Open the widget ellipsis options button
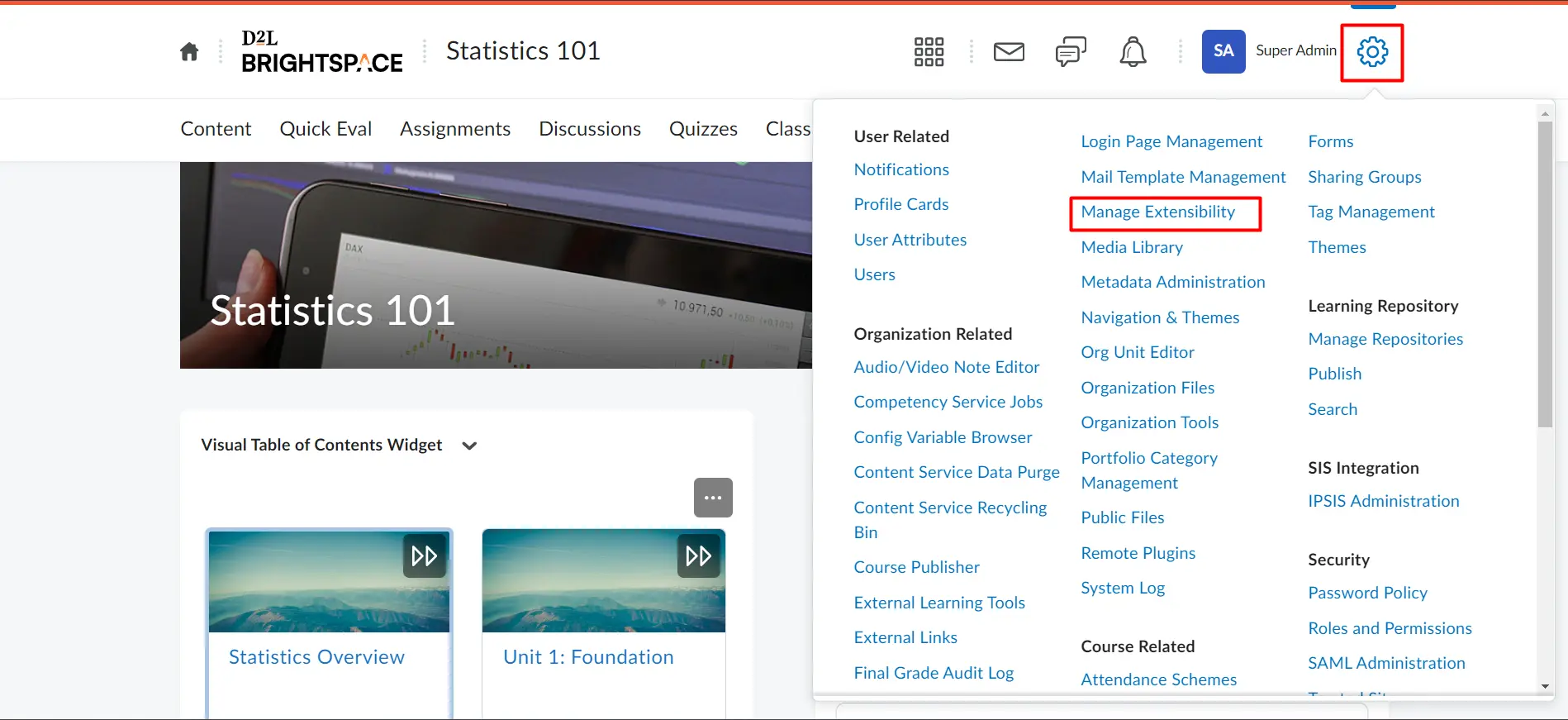The width and height of the screenshot is (1568, 720). pos(713,498)
